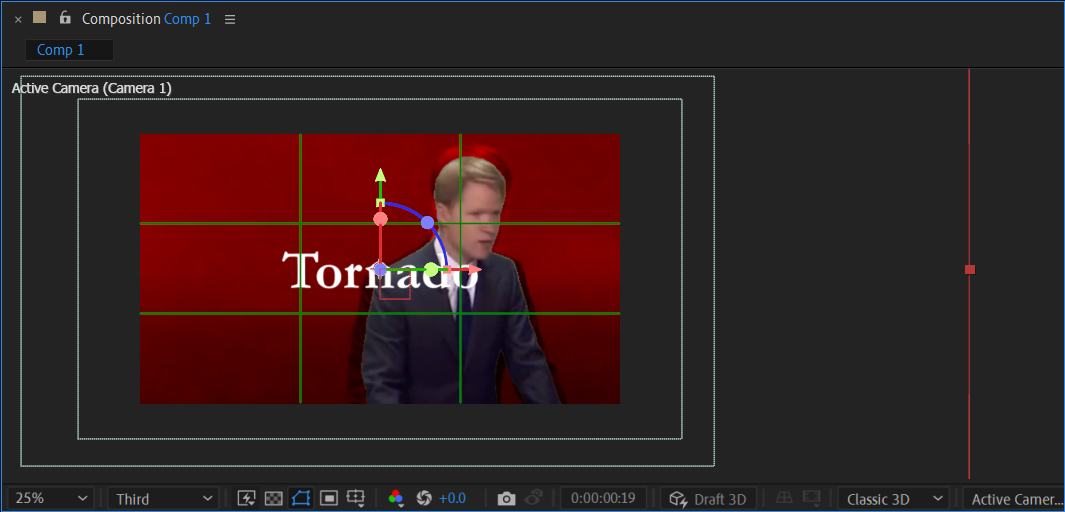Open the Classic 3D renderer dropdown

(x=893, y=499)
